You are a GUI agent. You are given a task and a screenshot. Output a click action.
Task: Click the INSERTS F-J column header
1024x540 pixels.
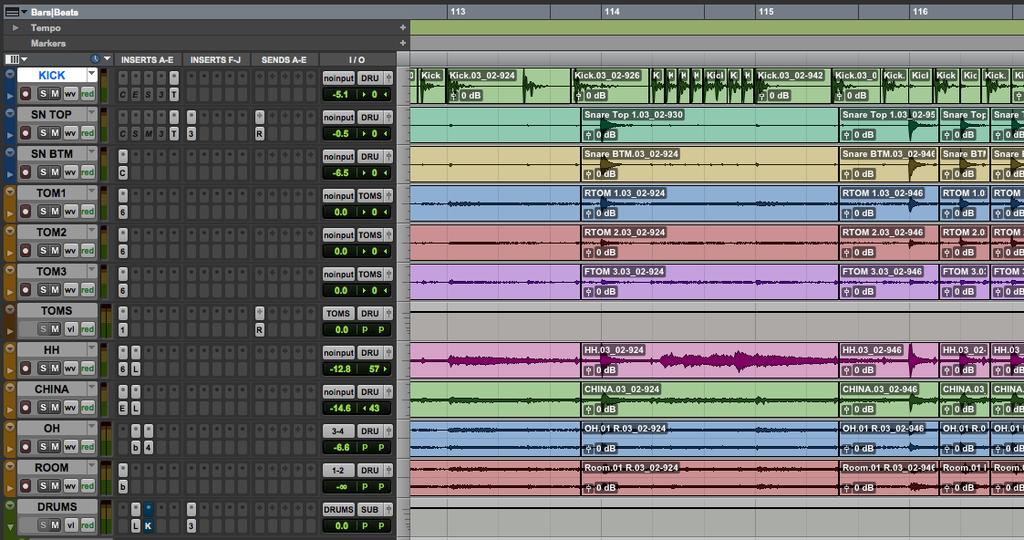[x=216, y=59]
